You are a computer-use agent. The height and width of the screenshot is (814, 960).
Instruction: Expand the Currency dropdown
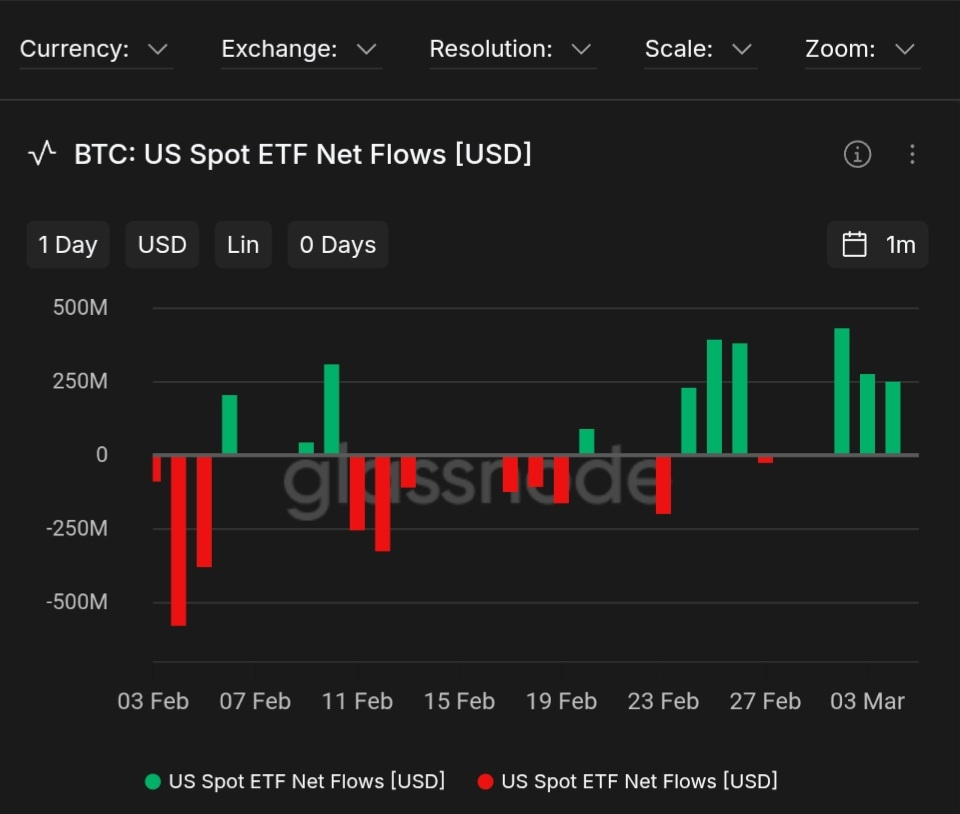point(95,49)
